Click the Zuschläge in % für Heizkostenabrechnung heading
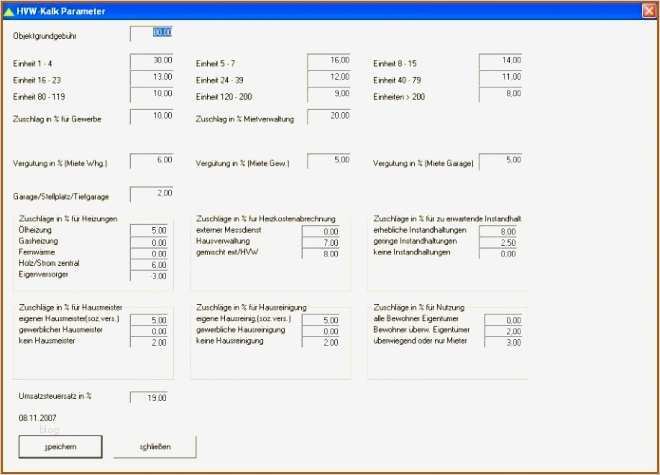Image resolution: width=660 pixels, height=475 pixels. click(x=266, y=219)
